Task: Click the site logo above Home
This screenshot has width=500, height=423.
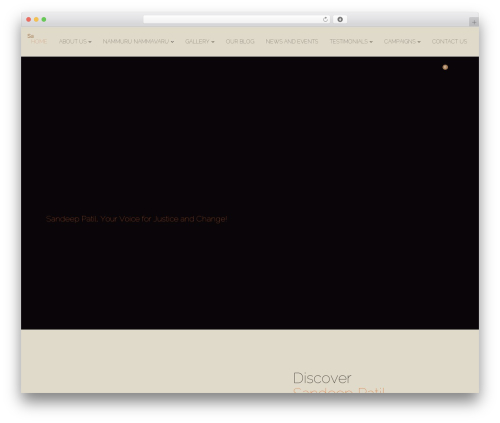Action: (31, 36)
